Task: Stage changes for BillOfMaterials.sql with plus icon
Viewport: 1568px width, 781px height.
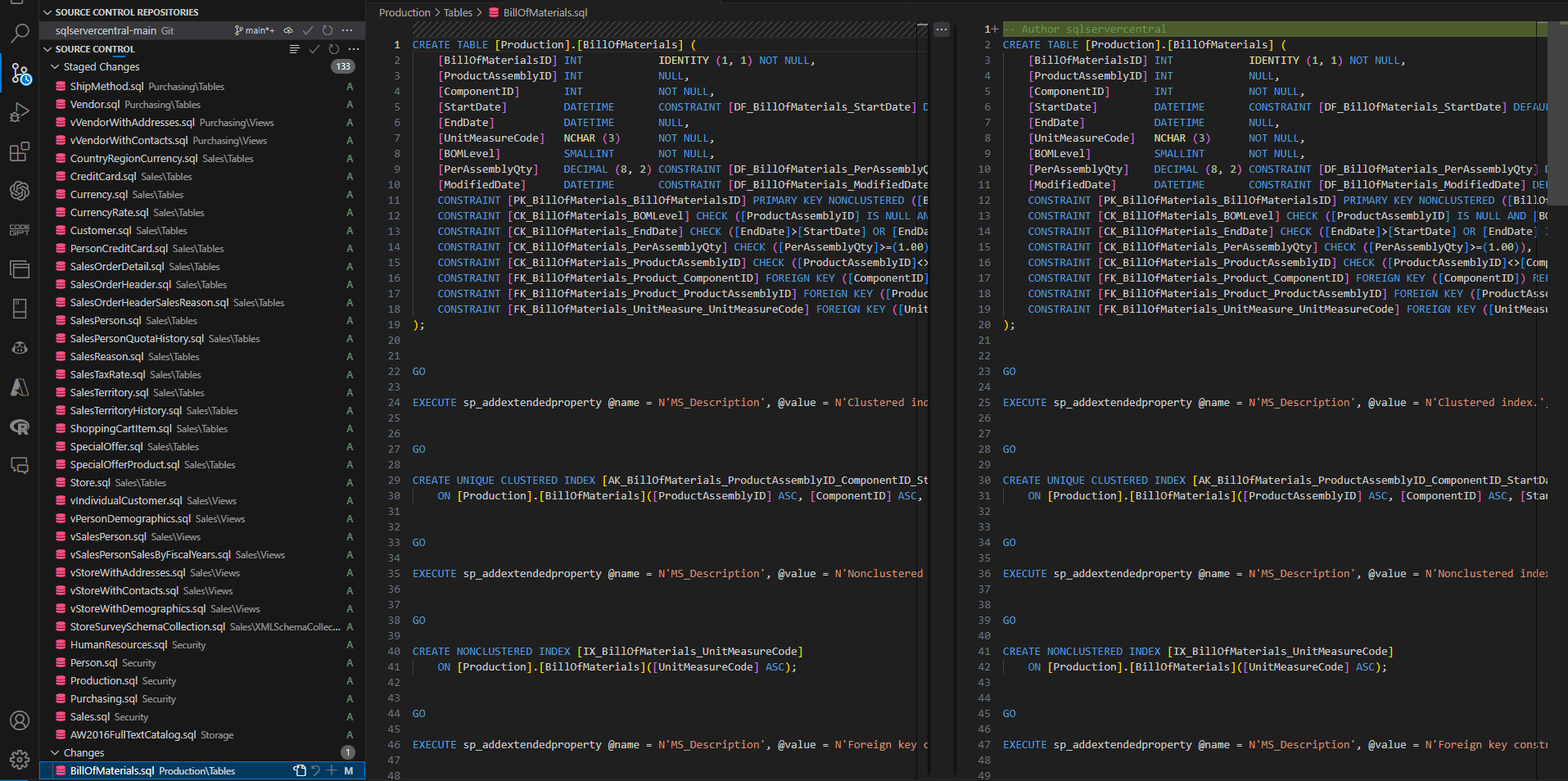Action: 332,770
